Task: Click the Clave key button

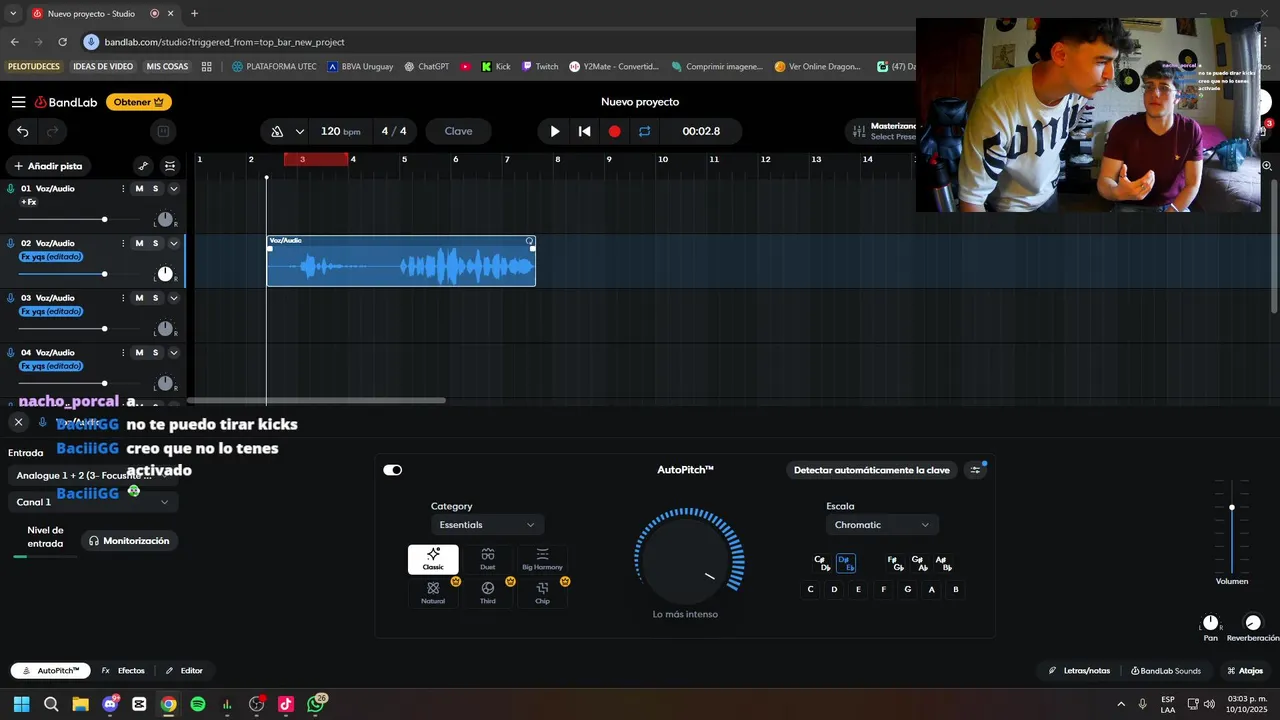Action: coord(458,131)
